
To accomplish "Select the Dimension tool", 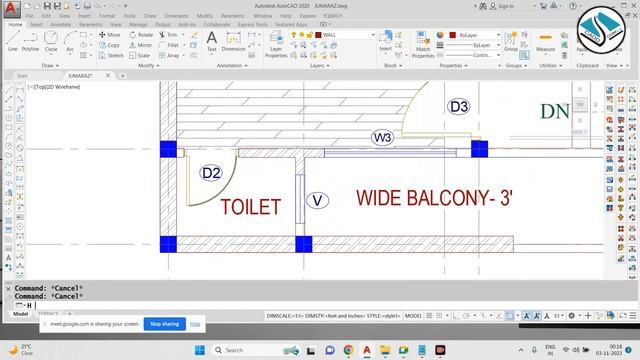I will click(233, 42).
